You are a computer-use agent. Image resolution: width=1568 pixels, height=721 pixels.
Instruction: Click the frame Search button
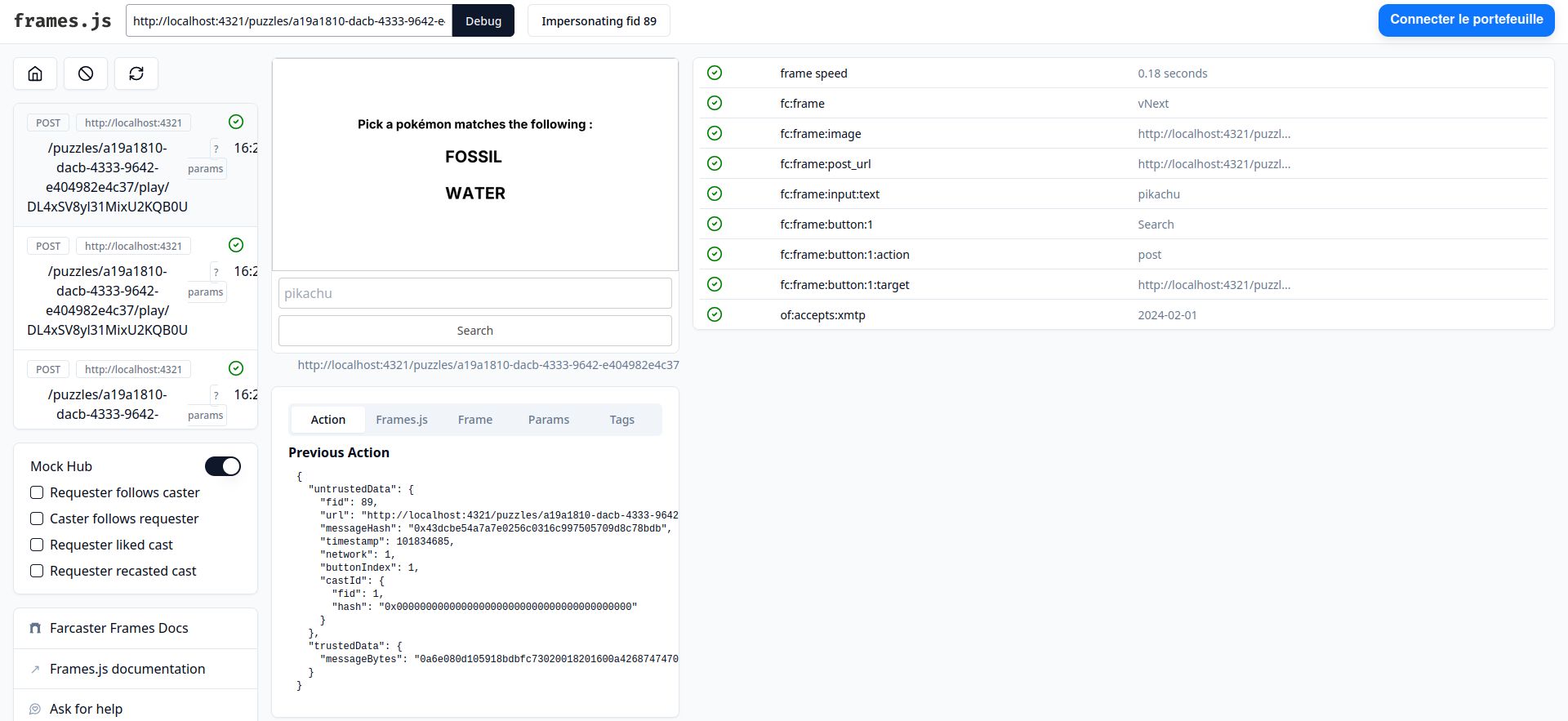pyautogui.click(x=475, y=331)
